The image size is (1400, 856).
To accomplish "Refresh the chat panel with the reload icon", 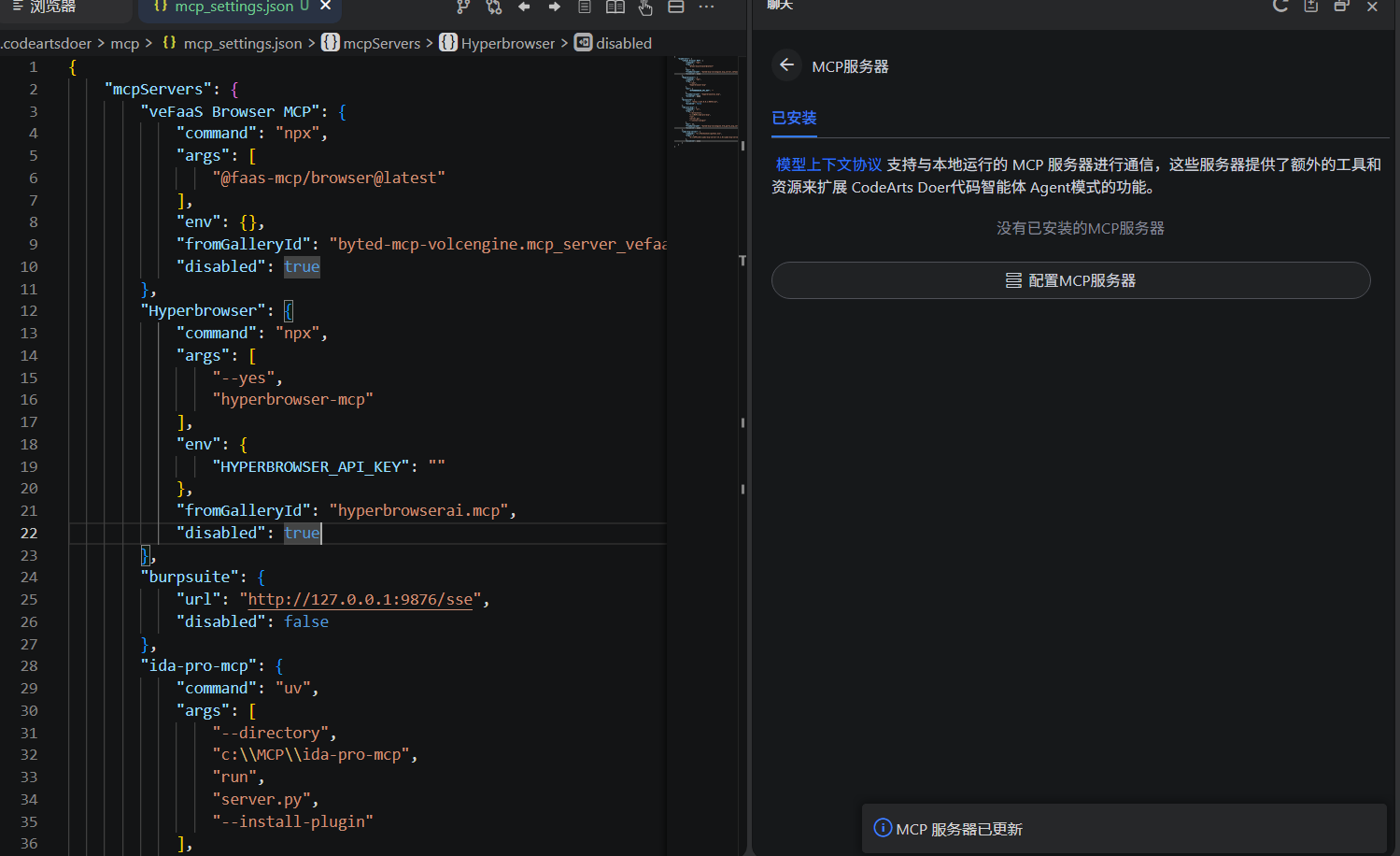I will coord(1280,6).
